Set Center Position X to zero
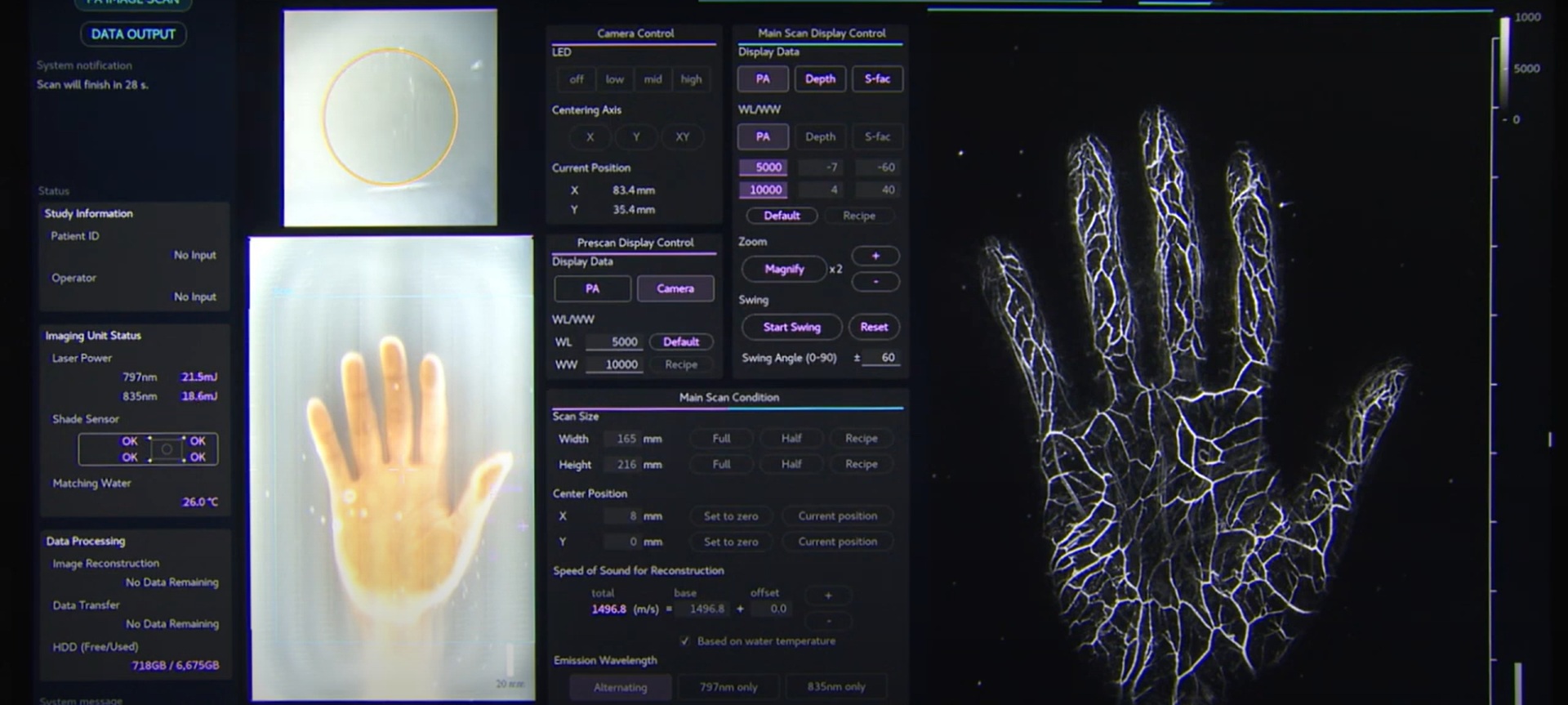The image size is (1568, 705). tap(731, 516)
